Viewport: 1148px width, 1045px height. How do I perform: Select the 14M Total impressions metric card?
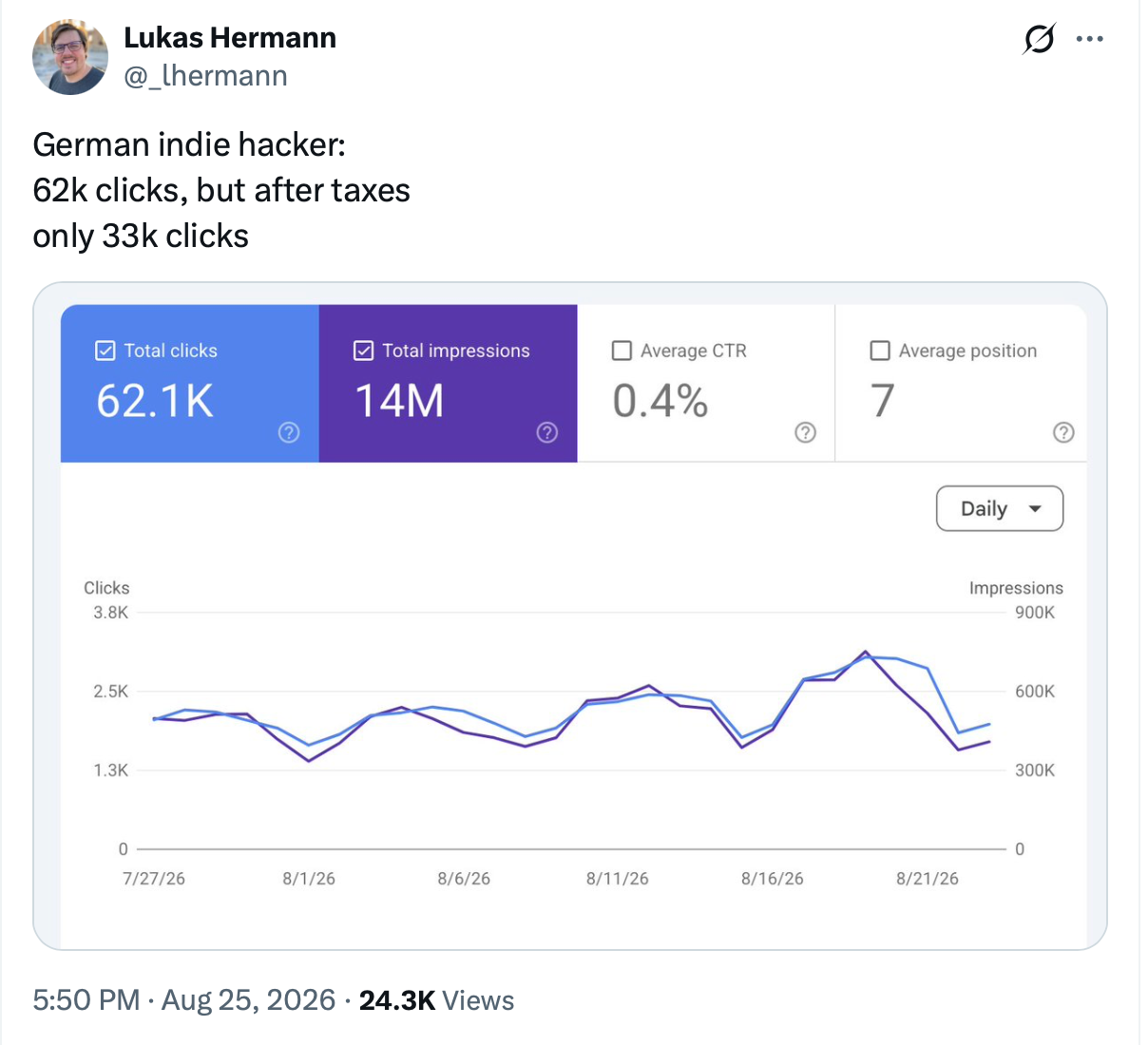(449, 384)
